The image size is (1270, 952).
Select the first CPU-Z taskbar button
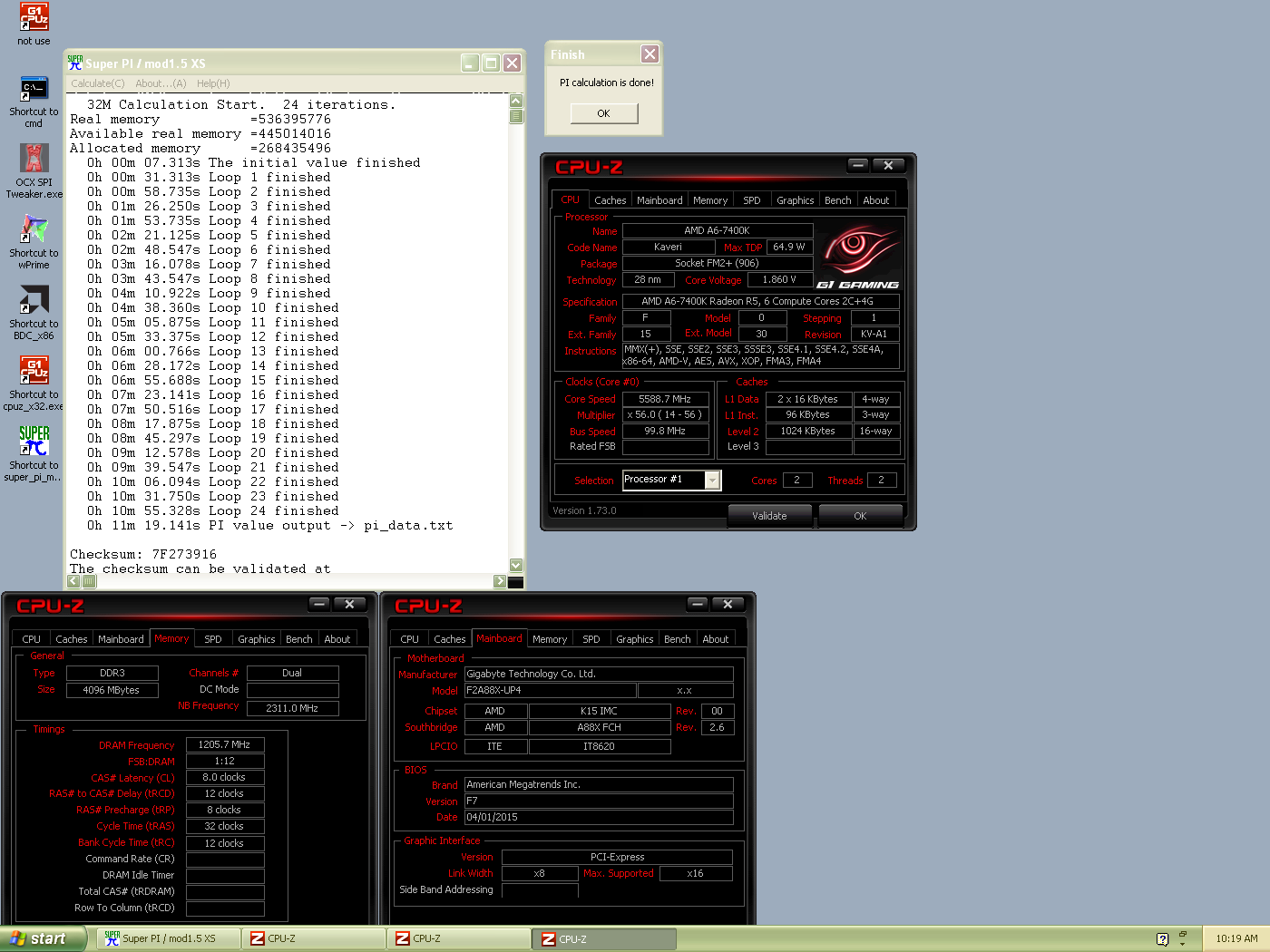click(314, 938)
